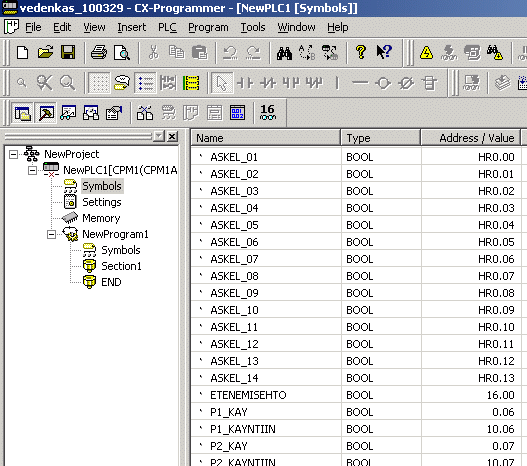Click the context help arrow icon
Screen dimensions: 527x466
(384, 52)
